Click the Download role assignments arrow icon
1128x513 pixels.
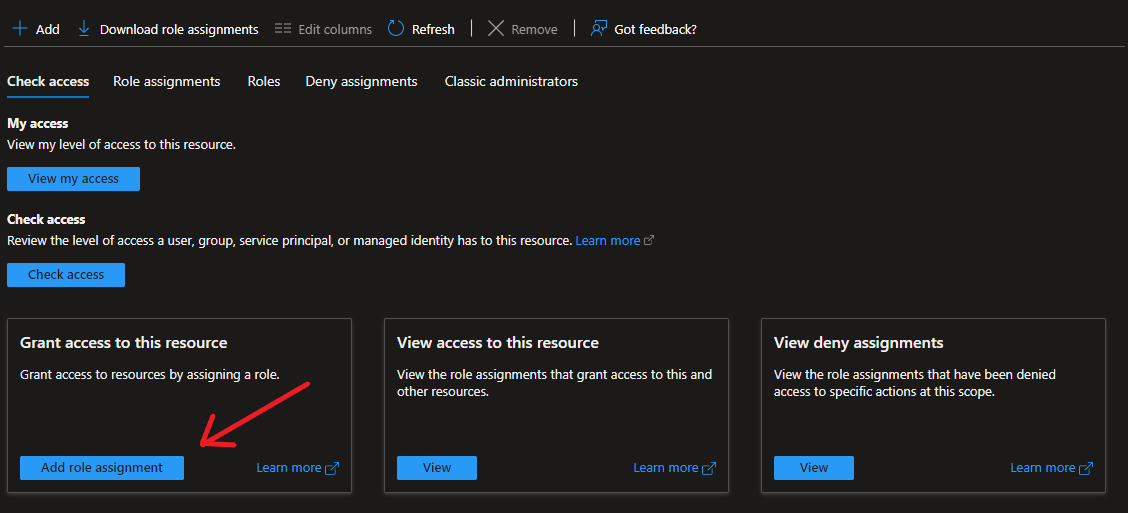[x=84, y=29]
